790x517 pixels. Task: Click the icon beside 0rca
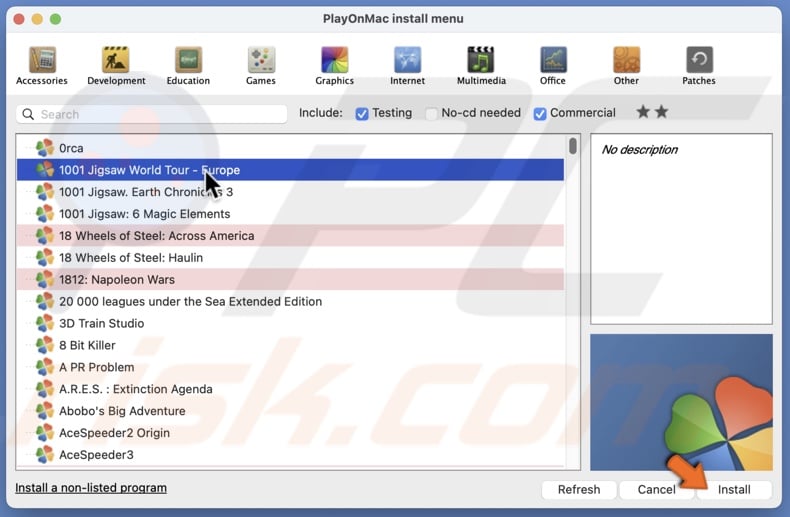(x=45, y=148)
